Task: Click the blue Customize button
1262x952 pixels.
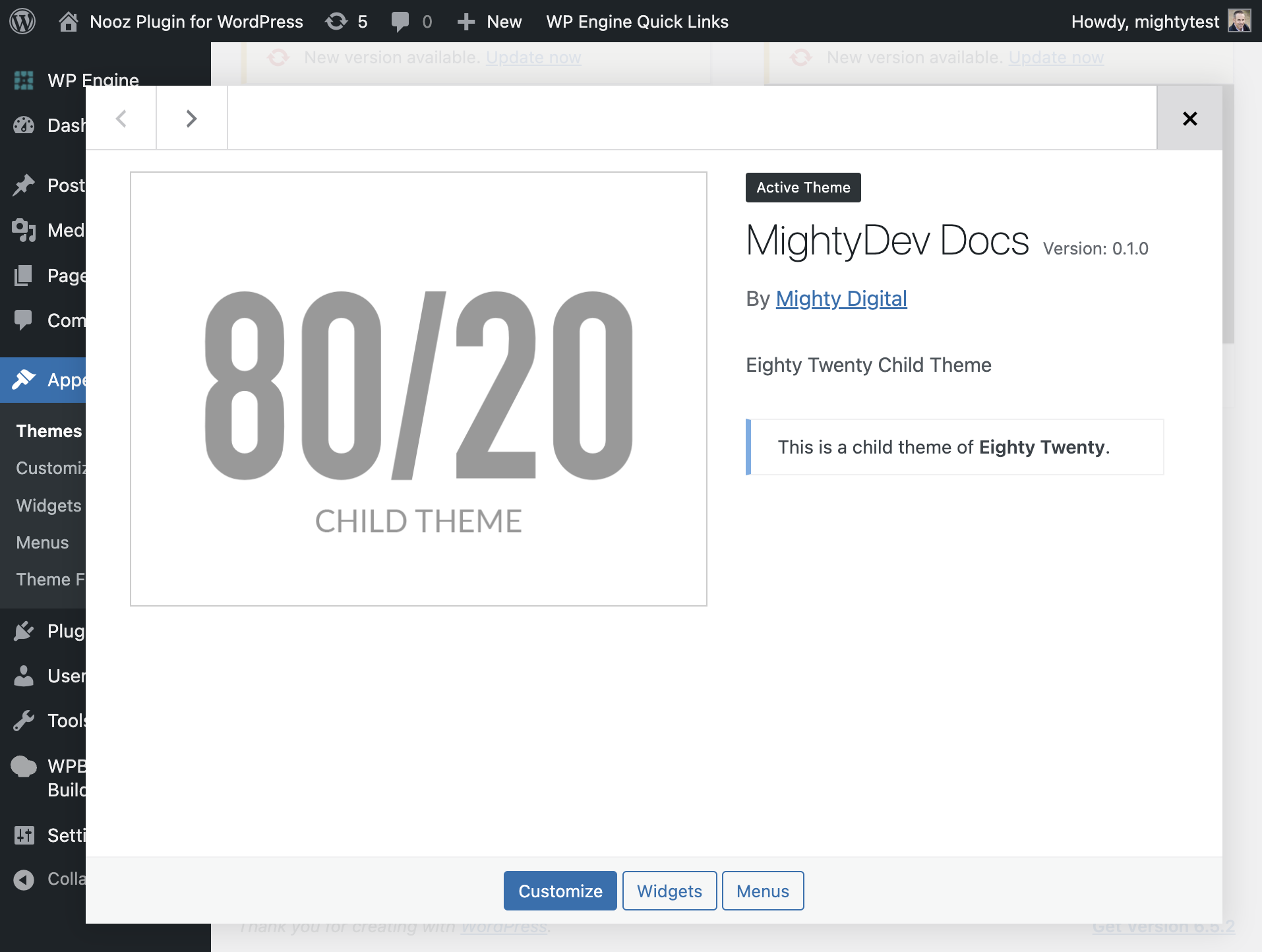Action: coord(560,891)
